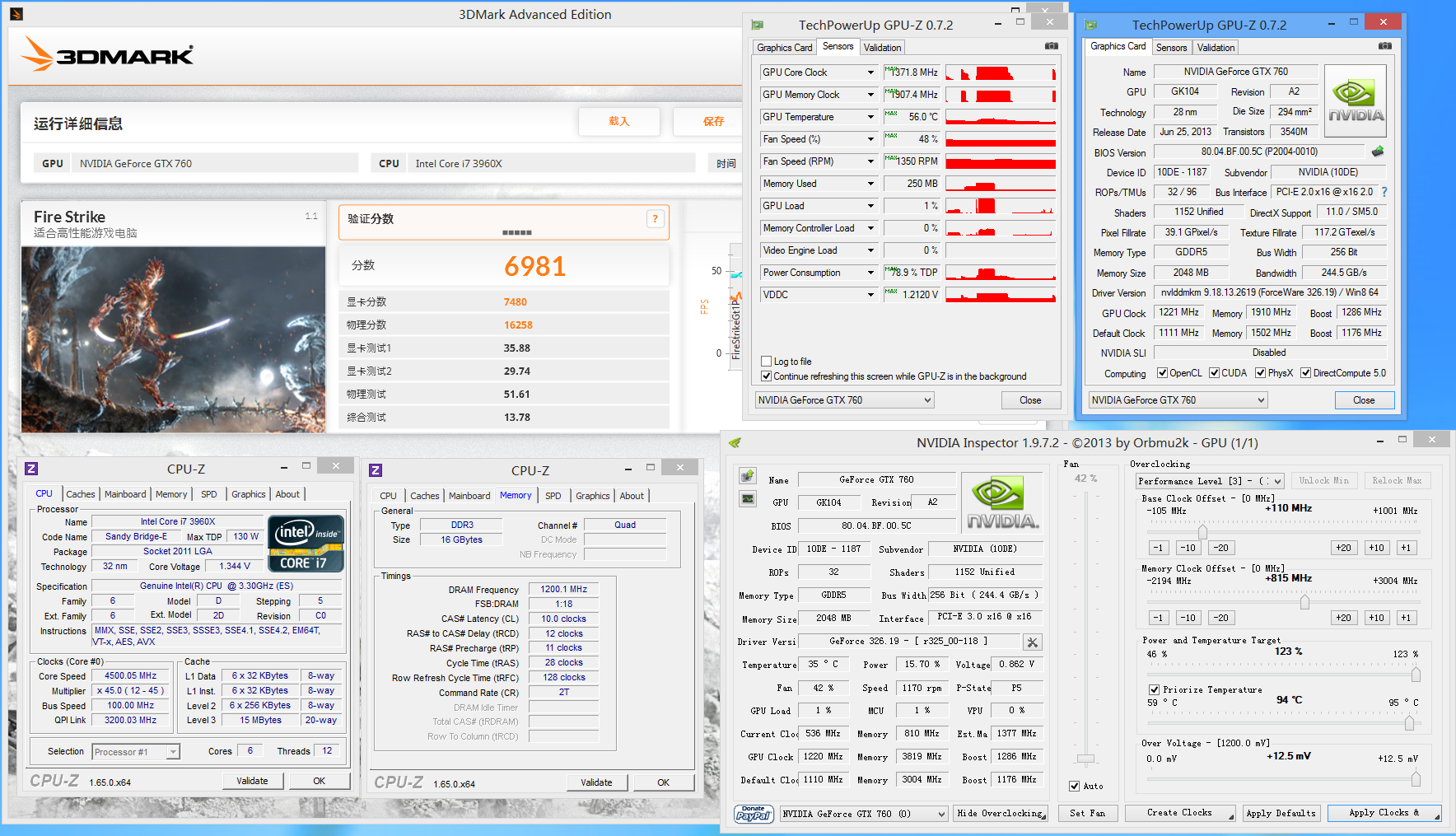Click the Hide Overclocking button
Viewport: 1456px width, 836px height.
click(1000, 814)
